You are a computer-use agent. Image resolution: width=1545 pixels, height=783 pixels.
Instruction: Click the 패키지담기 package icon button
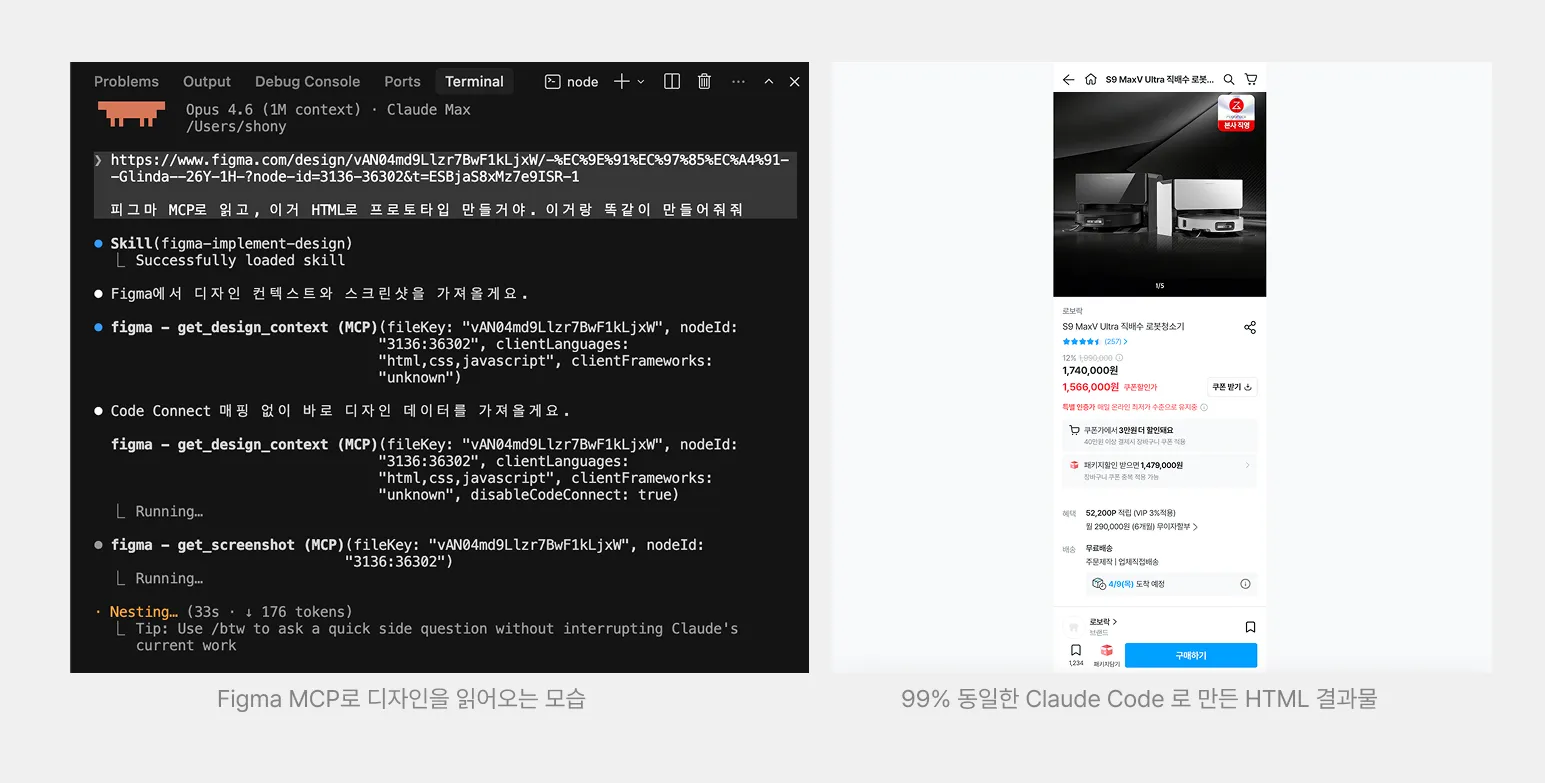coord(1106,655)
